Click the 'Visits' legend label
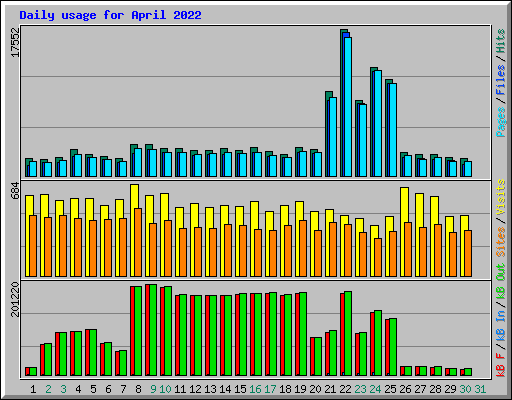This screenshot has height=400, width=512. point(501,197)
